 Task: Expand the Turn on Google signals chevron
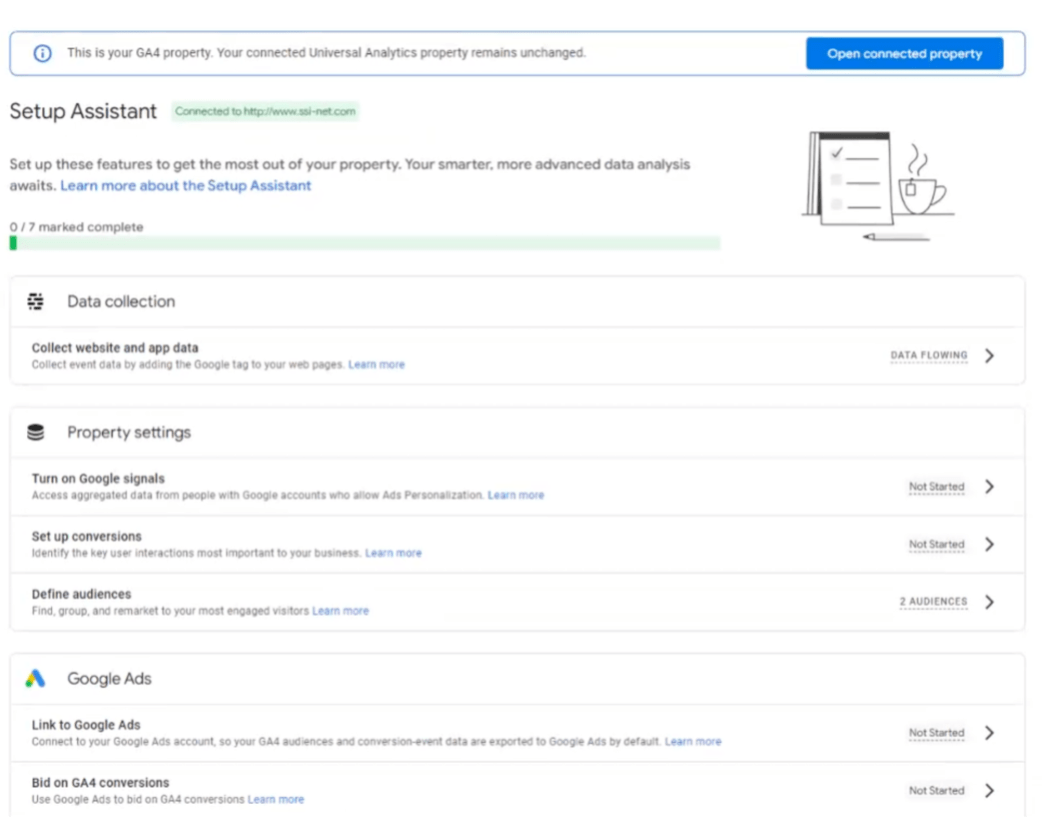(990, 487)
